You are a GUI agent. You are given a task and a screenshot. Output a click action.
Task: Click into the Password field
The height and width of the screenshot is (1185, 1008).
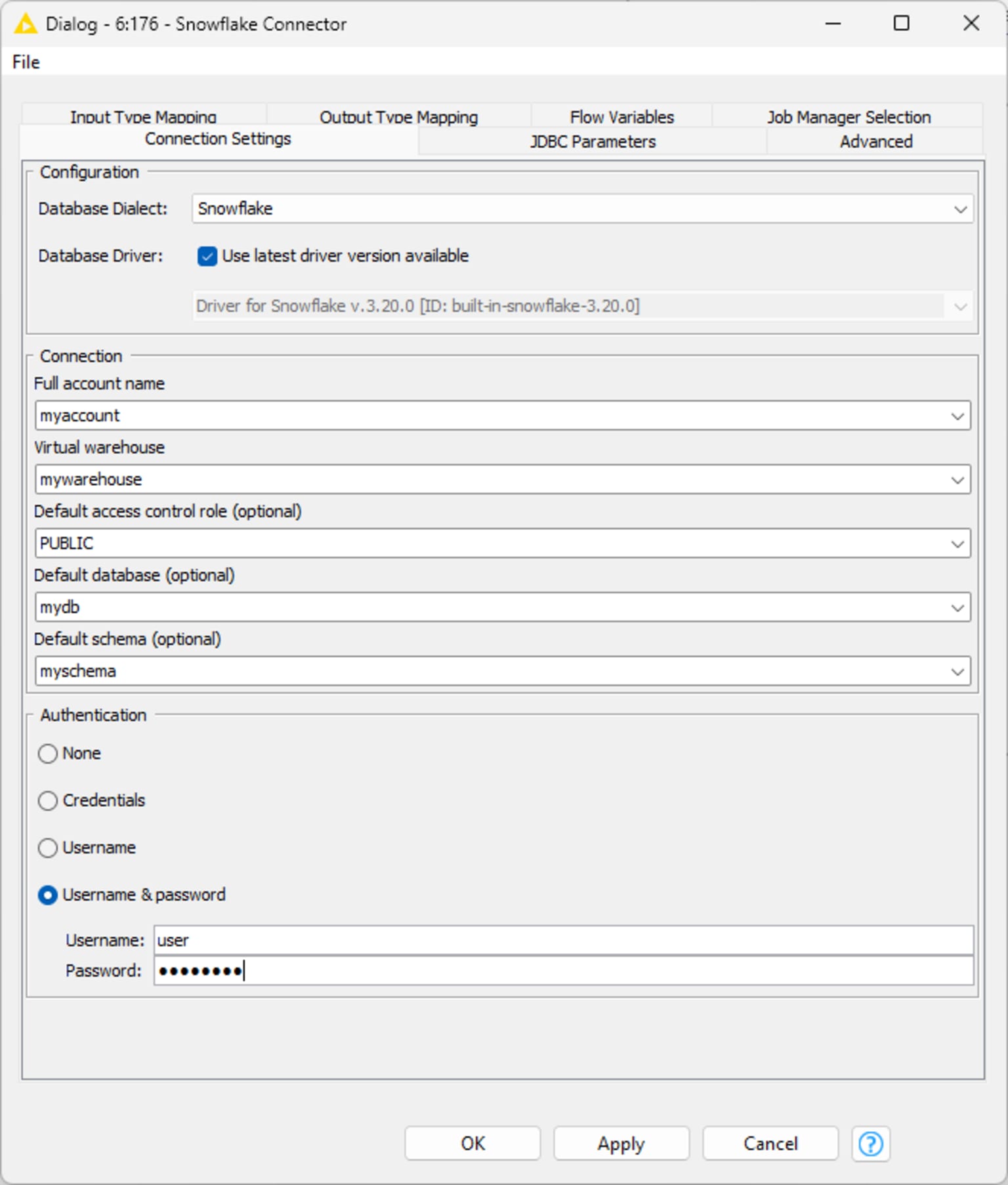point(564,970)
